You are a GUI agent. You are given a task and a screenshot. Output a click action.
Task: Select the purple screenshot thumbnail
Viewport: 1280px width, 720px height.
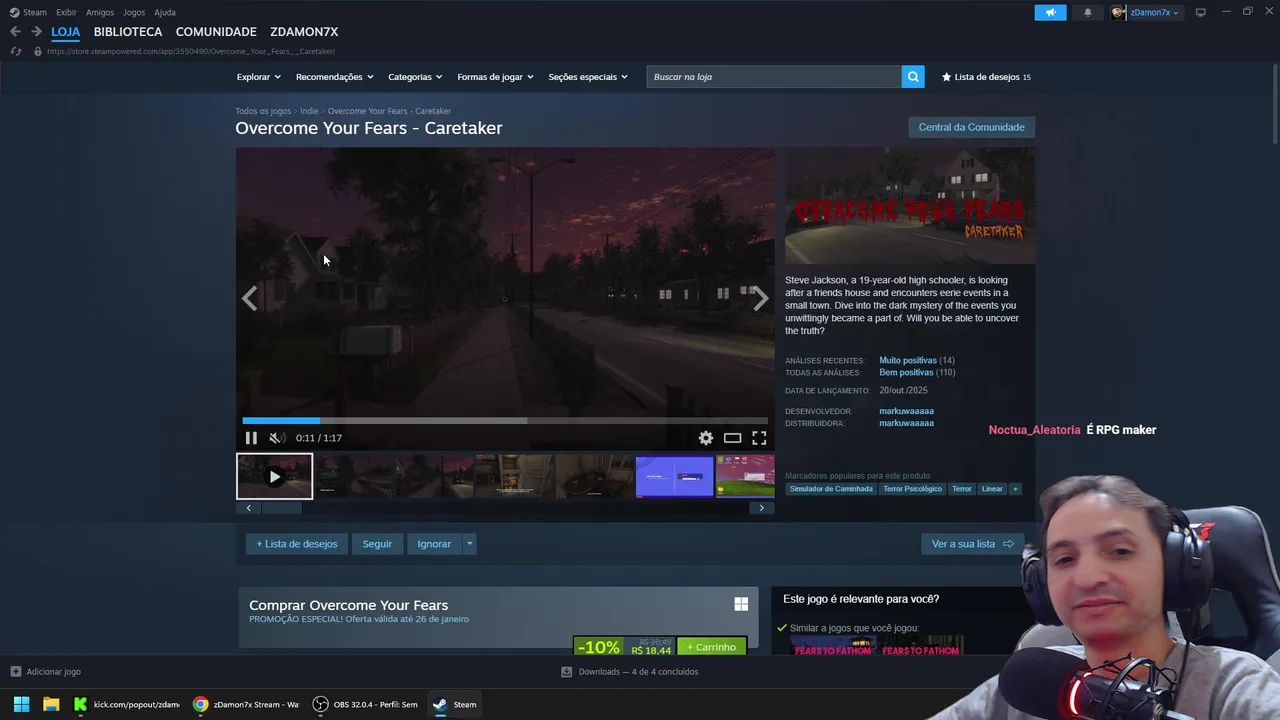[675, 476]
